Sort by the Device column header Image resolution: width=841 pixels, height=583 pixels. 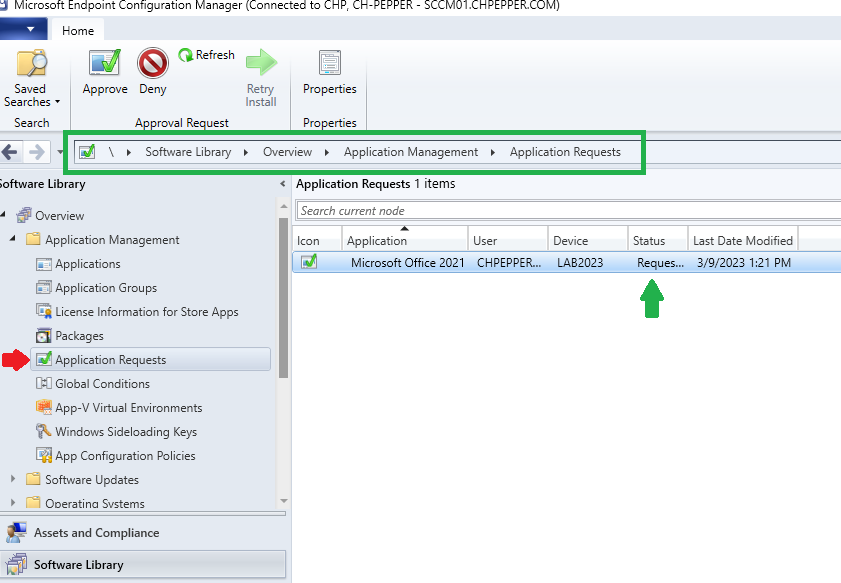[x=588, y=239]
